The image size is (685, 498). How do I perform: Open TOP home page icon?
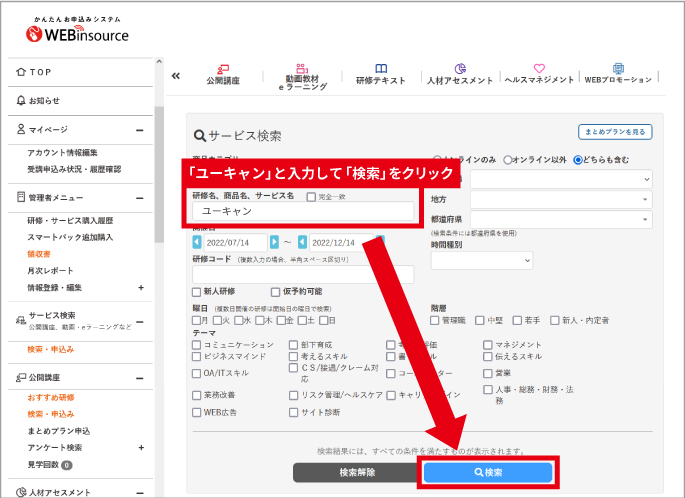click(x=21, y=72)
